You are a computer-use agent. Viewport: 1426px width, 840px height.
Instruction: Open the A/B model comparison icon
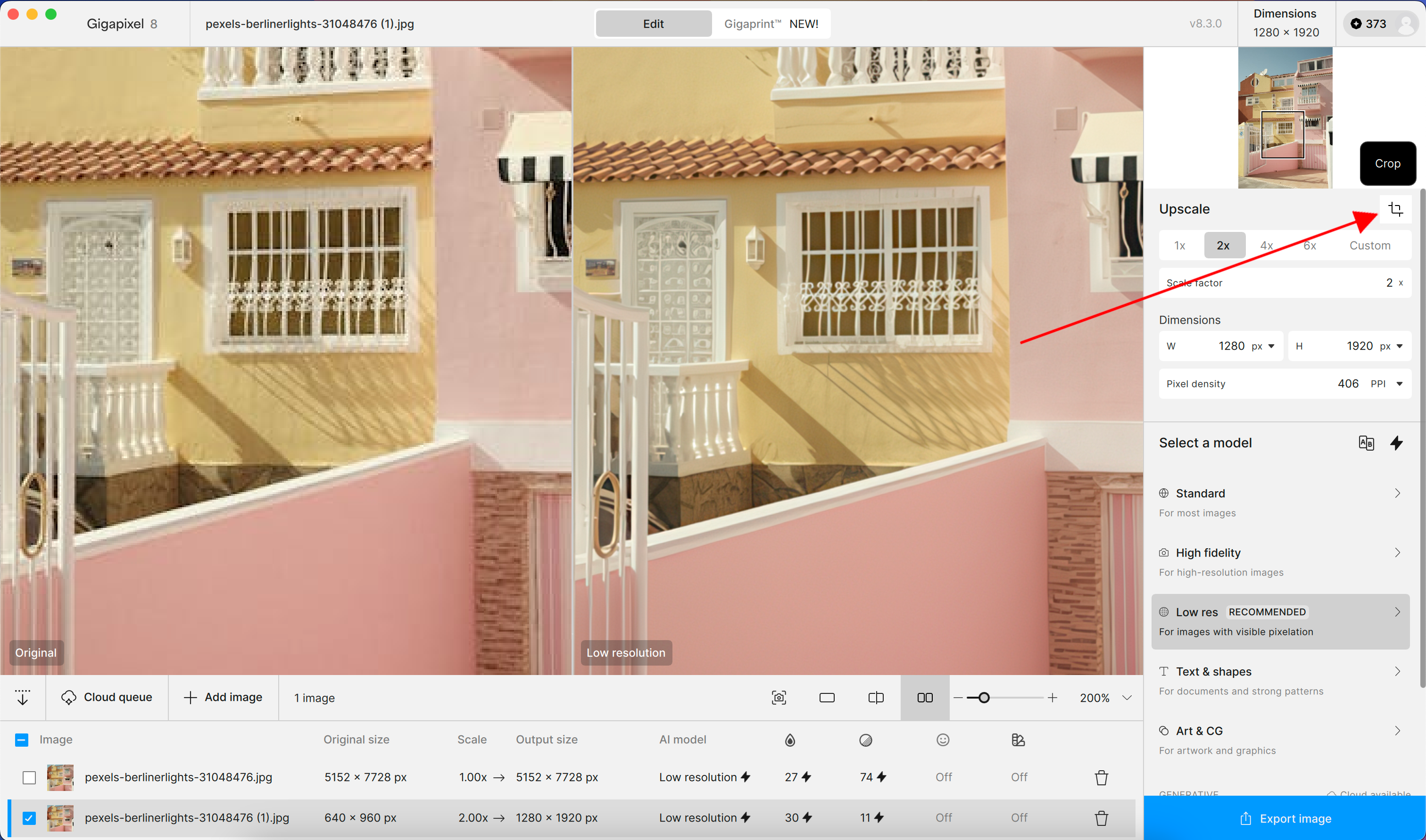click(x=1366, y=443)
